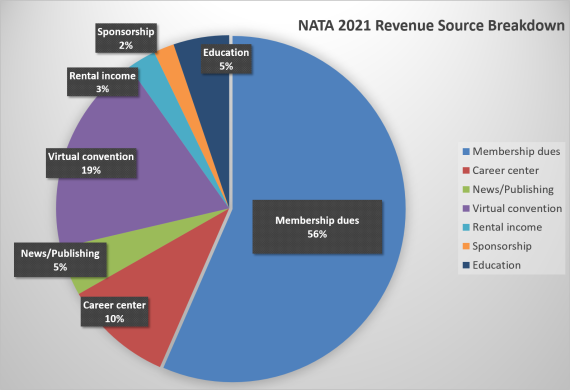Click the Rental income teal legend swatch
This screenshot has height=390, width=570.
pos(466,227)
